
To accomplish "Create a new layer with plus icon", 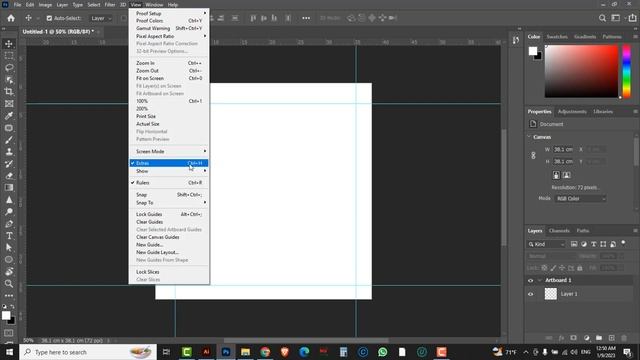I will 611,338.
